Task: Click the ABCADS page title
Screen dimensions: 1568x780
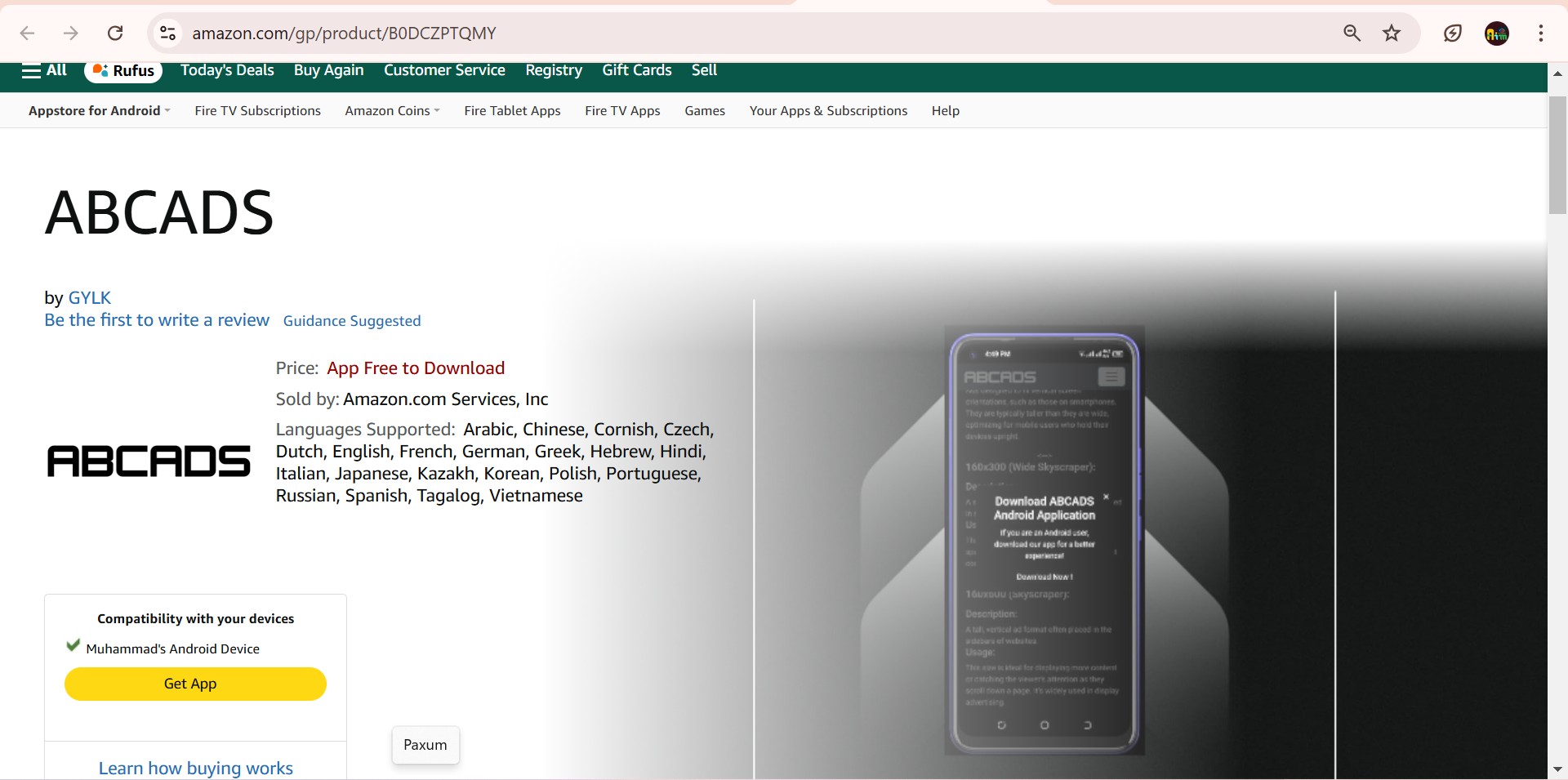Action: click(159, 213)
